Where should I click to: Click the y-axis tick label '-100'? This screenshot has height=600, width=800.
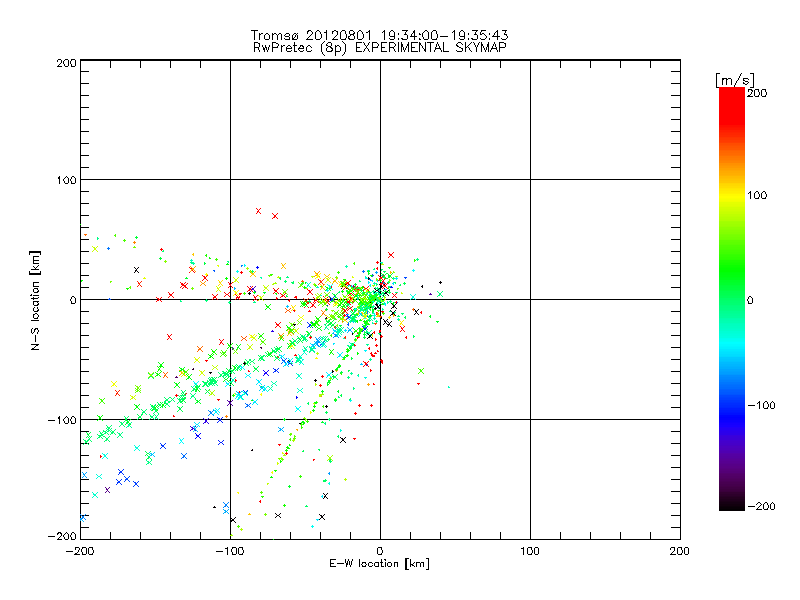(x=62, y=420)
